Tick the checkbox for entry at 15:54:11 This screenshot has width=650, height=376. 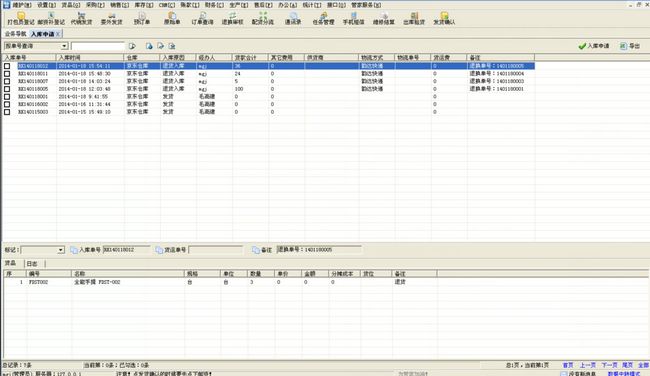(7, 66)
